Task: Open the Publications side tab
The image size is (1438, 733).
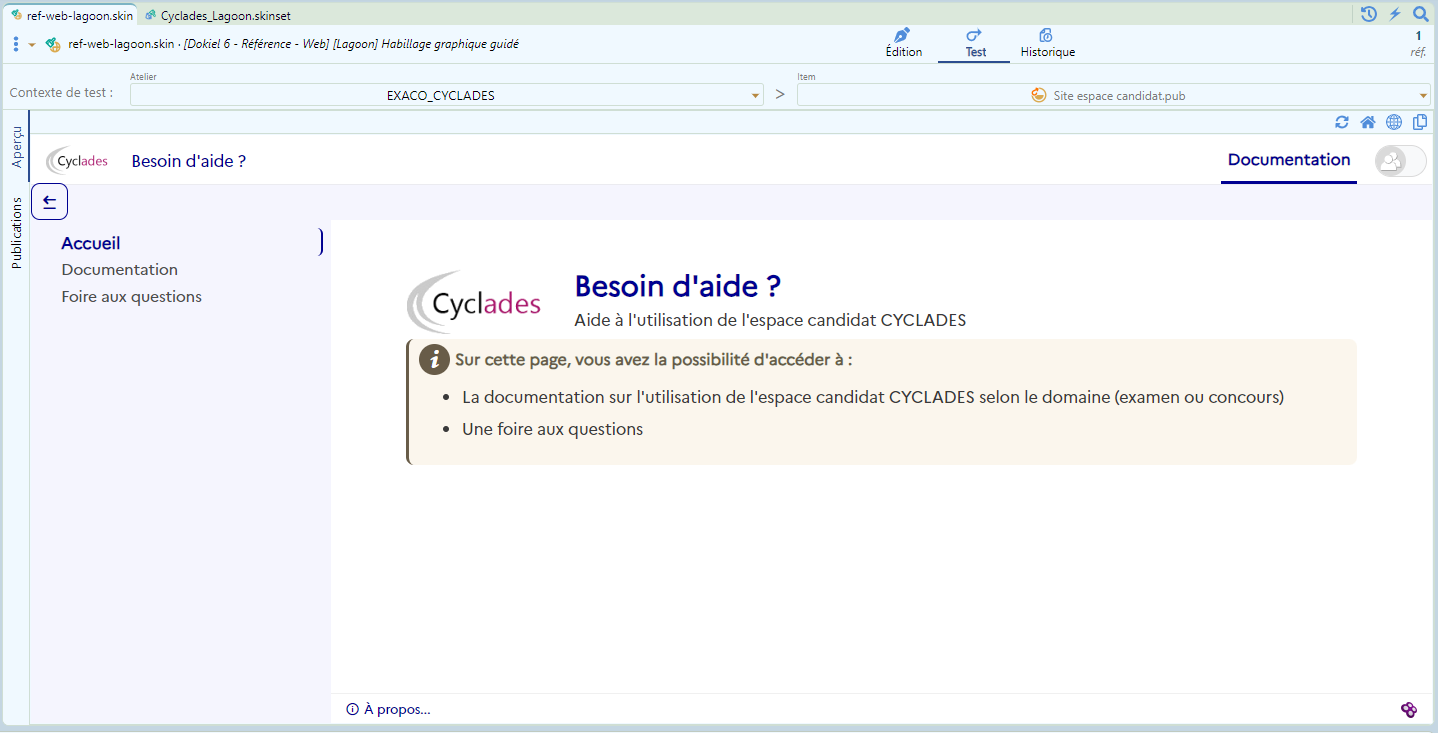Action: [x=17, y=233]
